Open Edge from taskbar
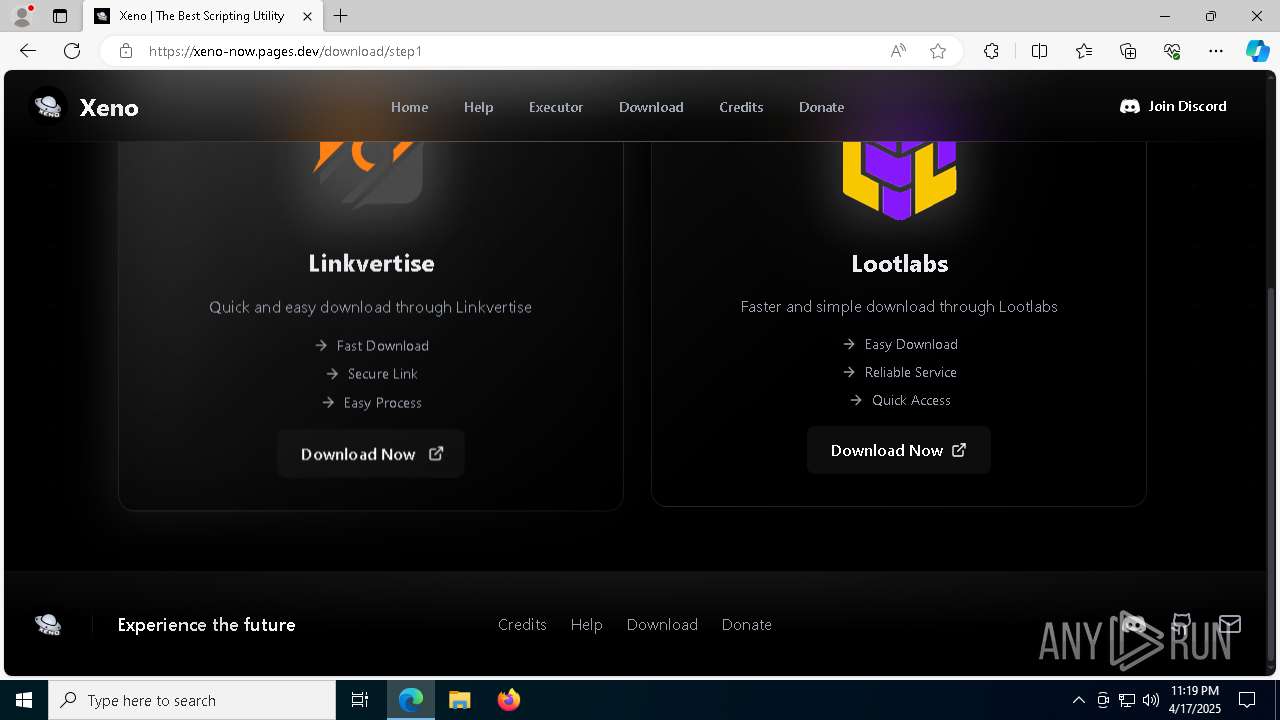 tap(411, 700)
